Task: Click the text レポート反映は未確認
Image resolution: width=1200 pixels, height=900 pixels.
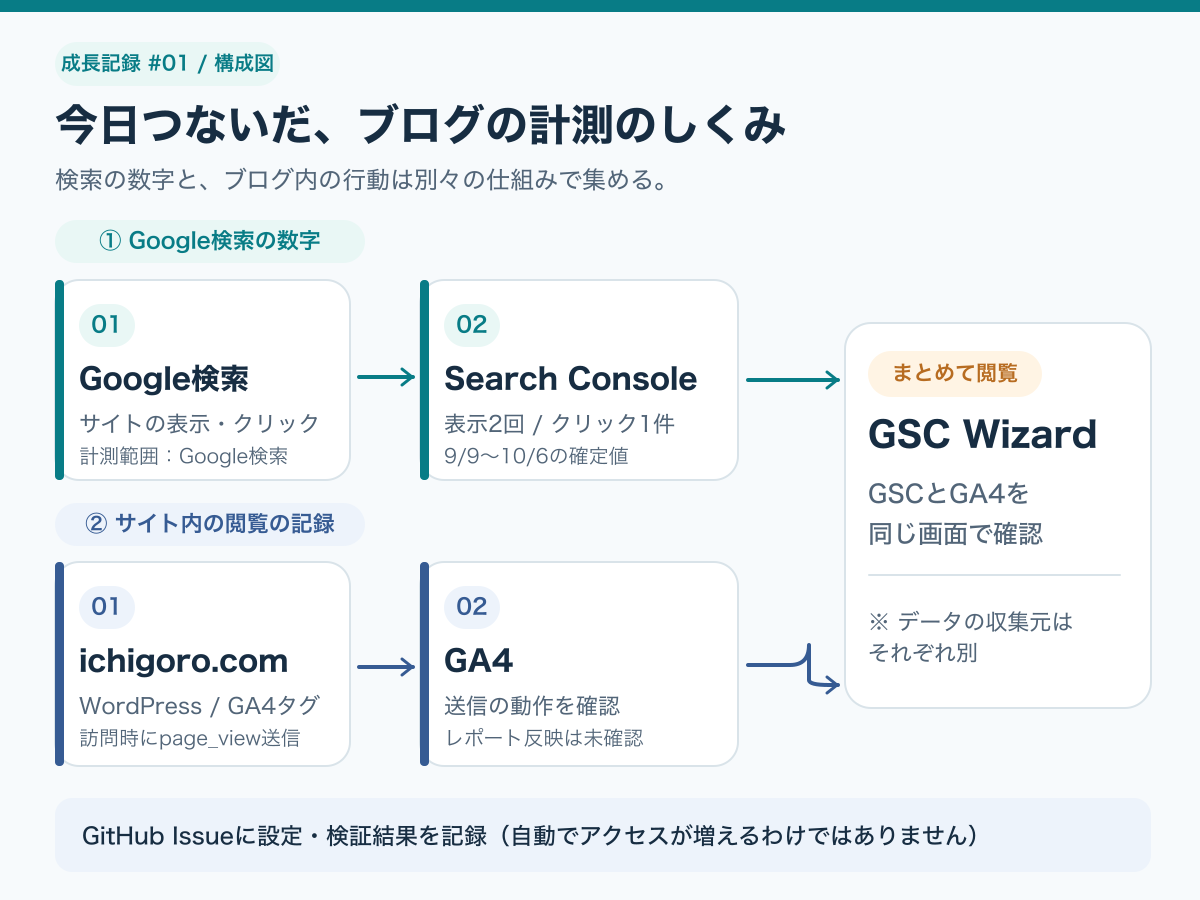Action: (544, 738)
